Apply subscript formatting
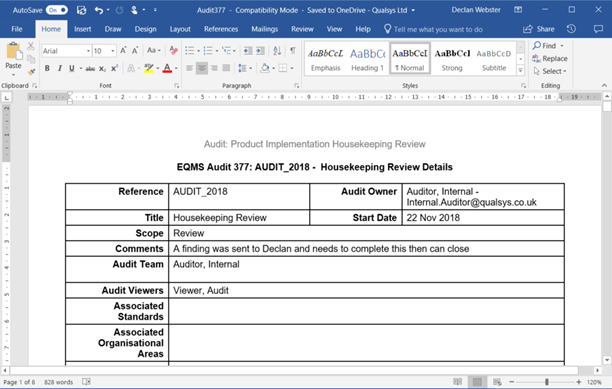Screen dimensions: 612x389 click(102, 69)
